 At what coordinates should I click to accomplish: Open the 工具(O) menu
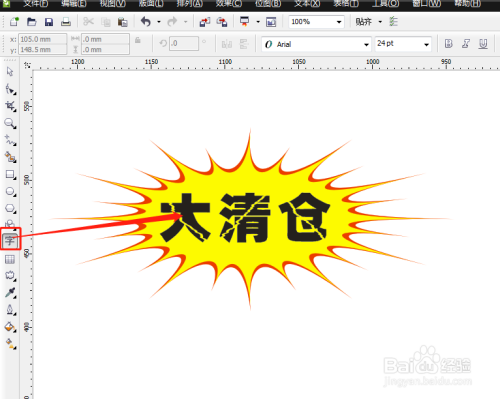[385, 4]
